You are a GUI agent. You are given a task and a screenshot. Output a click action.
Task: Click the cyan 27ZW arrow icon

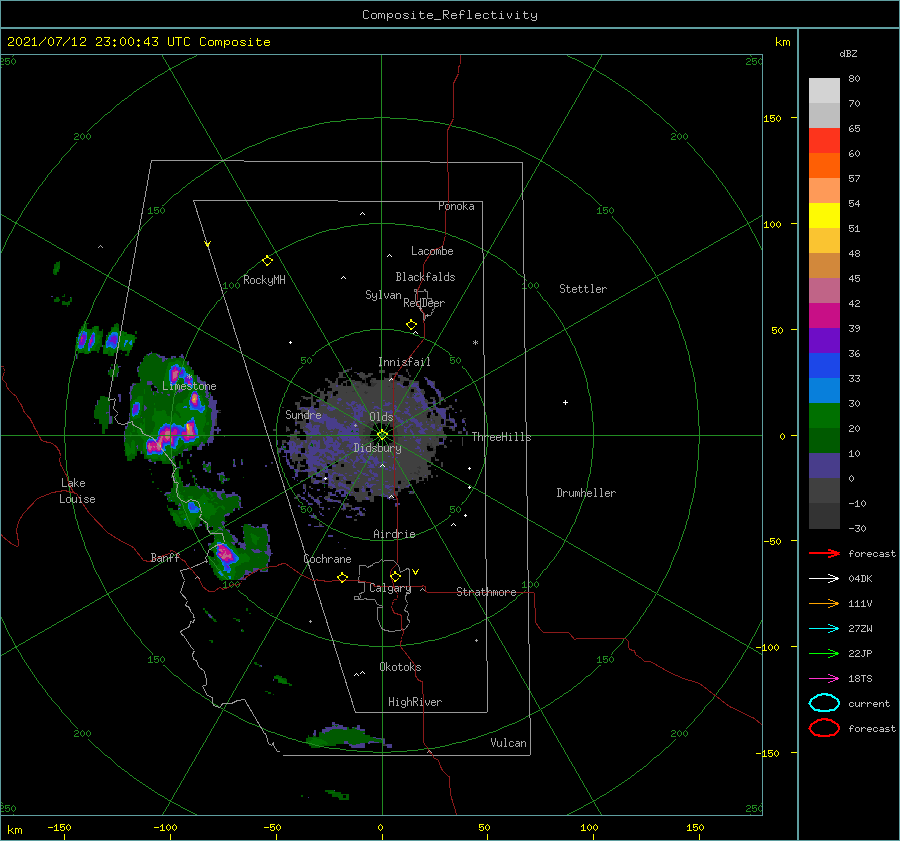[x=824, y=629]
